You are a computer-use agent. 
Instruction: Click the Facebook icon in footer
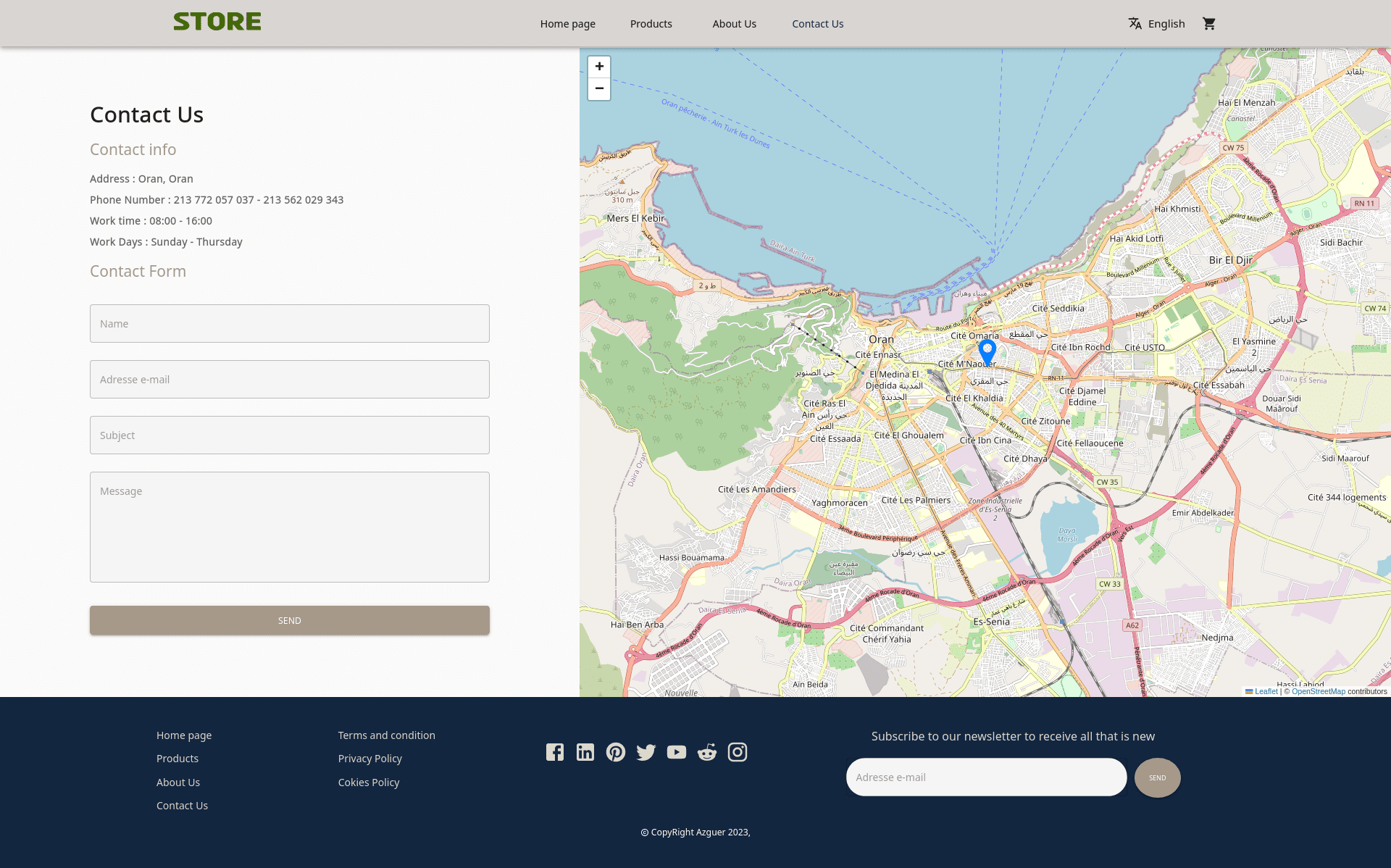(555, 752)
